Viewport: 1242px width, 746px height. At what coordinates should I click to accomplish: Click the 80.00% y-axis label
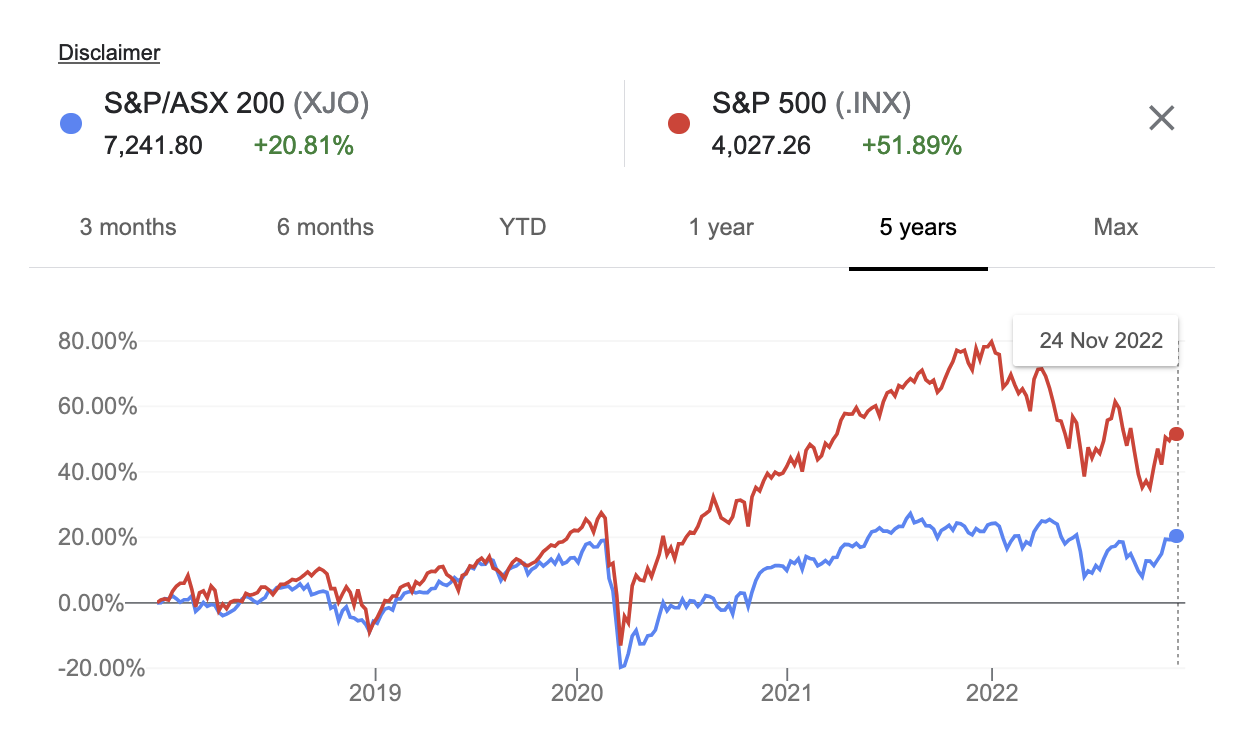99,341
